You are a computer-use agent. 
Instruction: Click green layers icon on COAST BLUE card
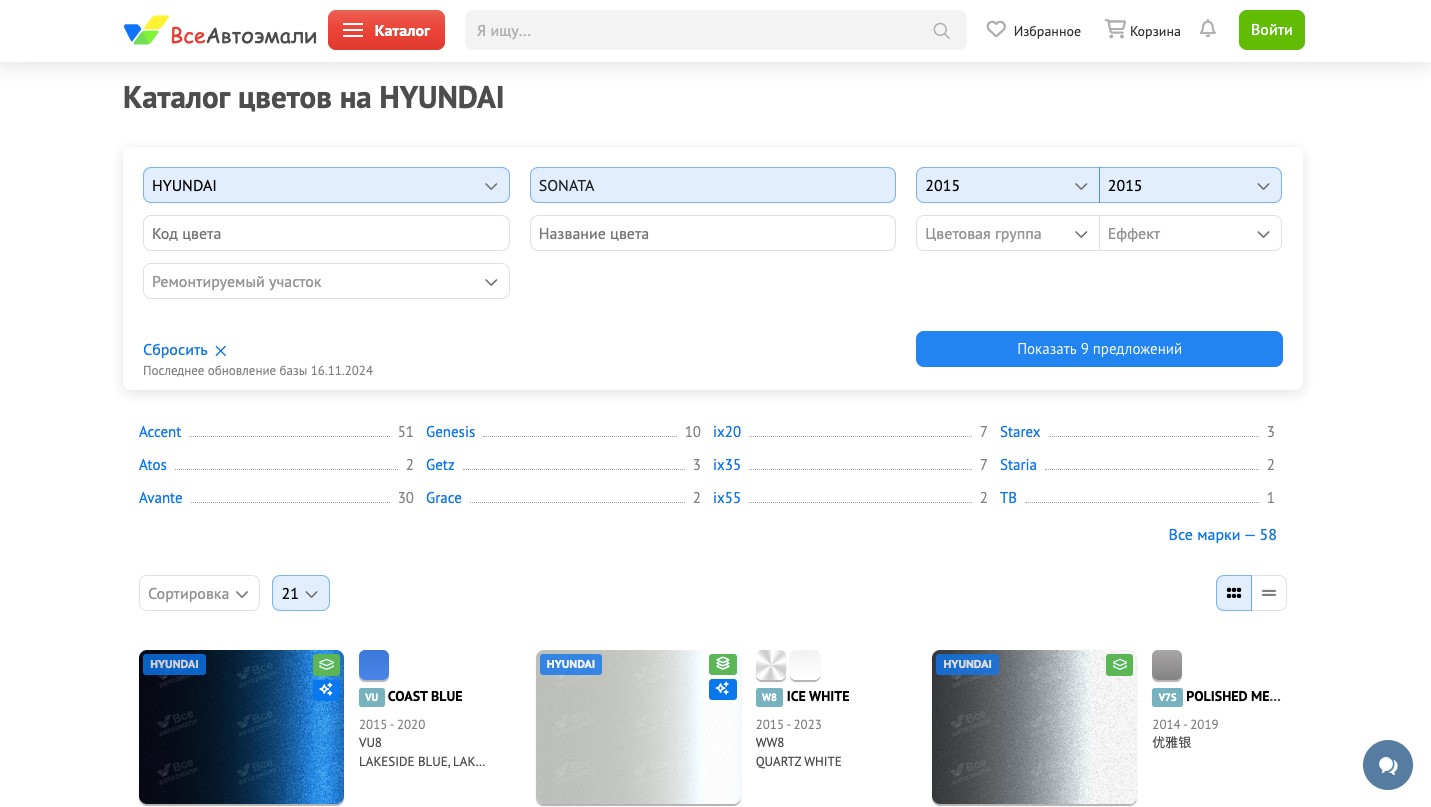tap(326, 664)
